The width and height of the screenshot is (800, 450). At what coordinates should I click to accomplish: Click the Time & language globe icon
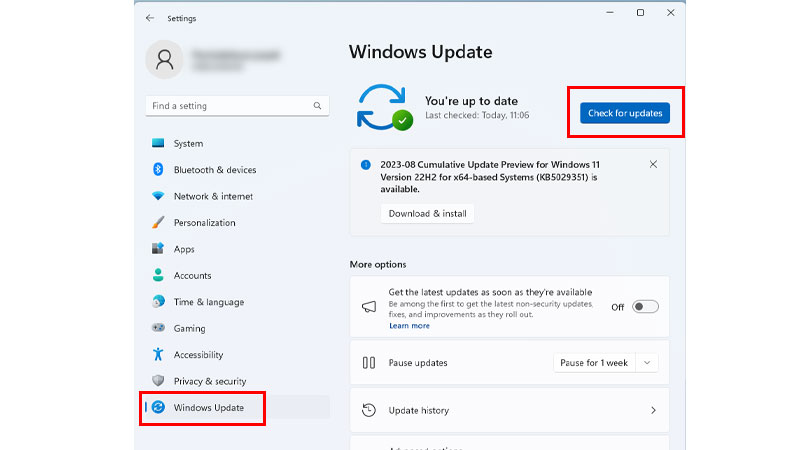tap(158, 302)
